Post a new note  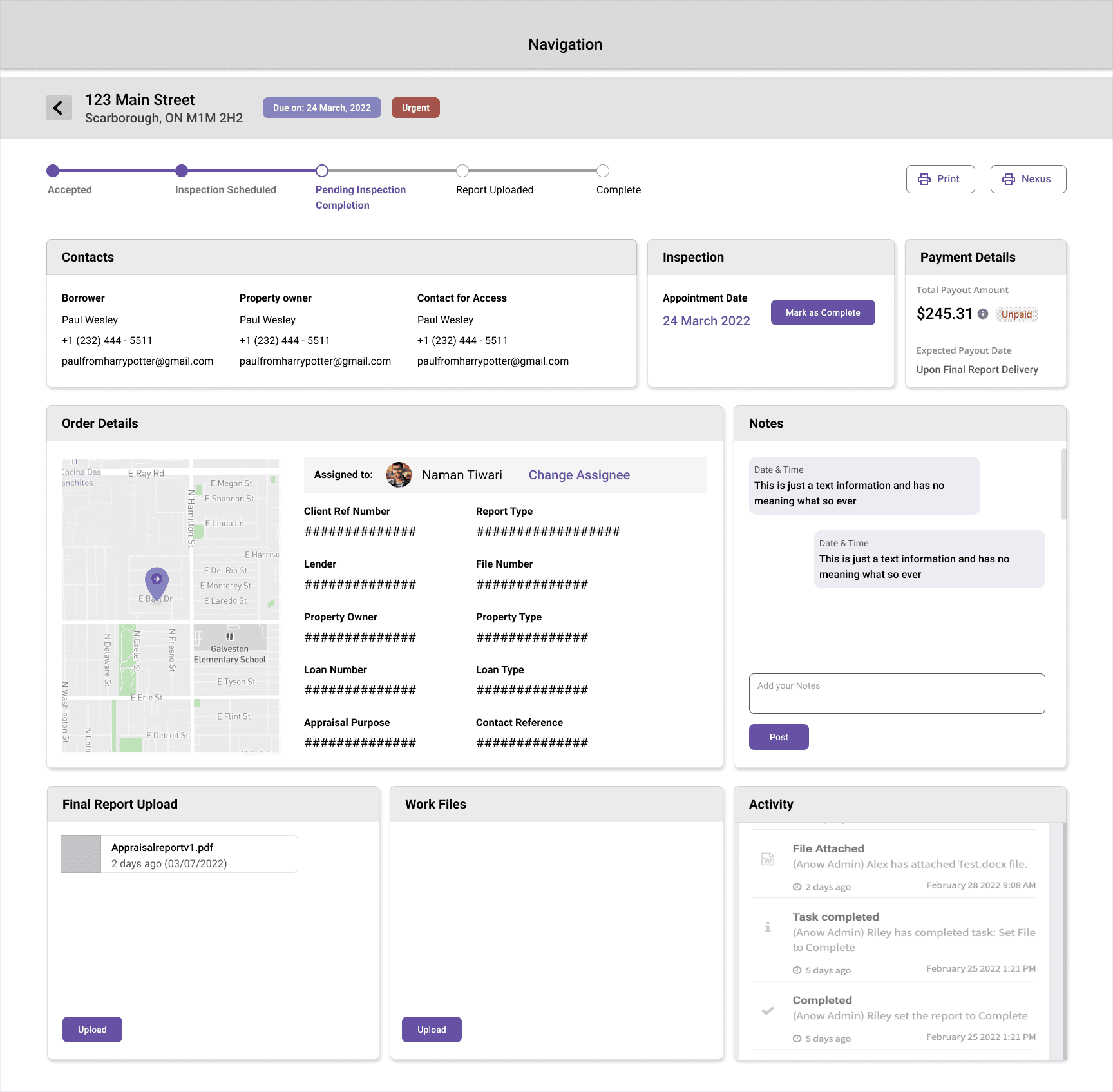779,736
